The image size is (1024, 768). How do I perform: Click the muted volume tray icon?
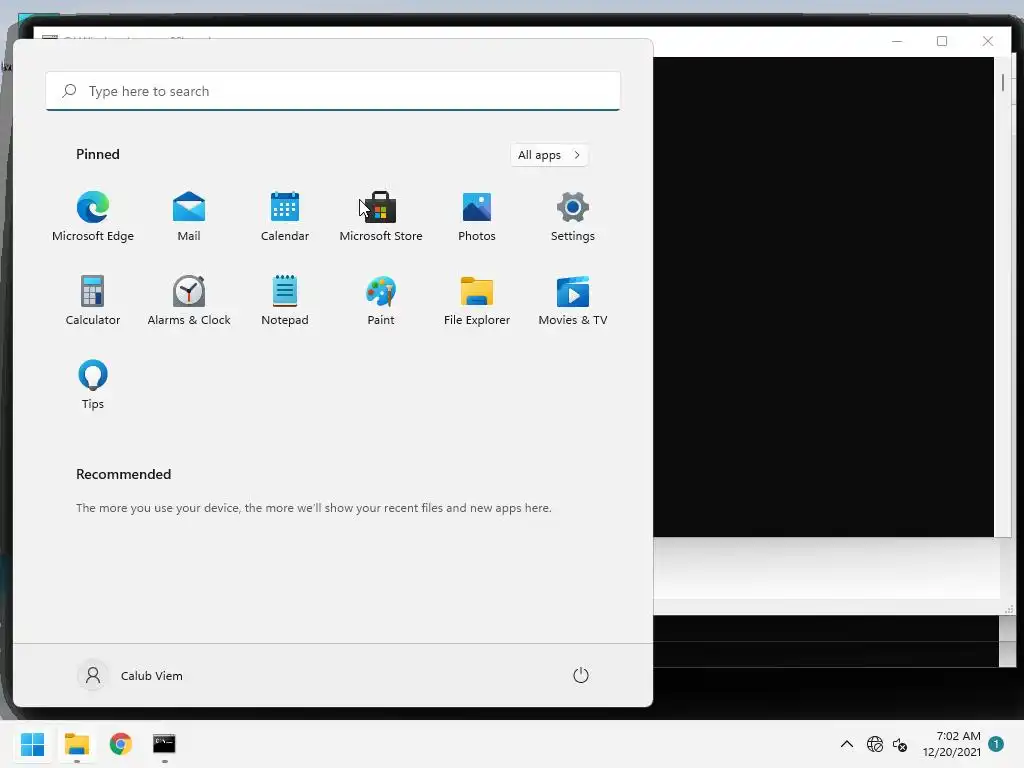900,744
